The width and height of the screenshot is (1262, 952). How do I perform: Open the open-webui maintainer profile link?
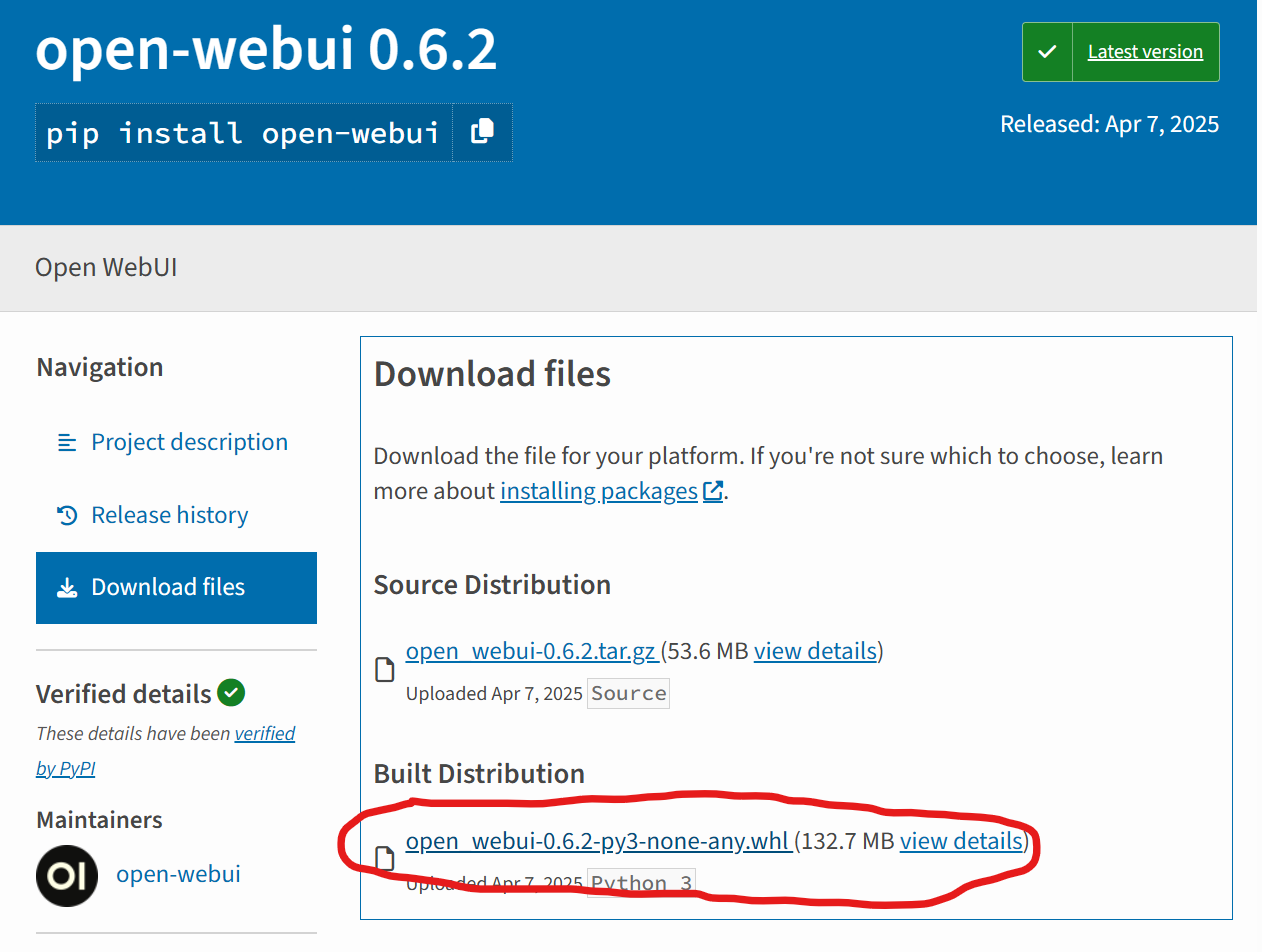[178, 874]
